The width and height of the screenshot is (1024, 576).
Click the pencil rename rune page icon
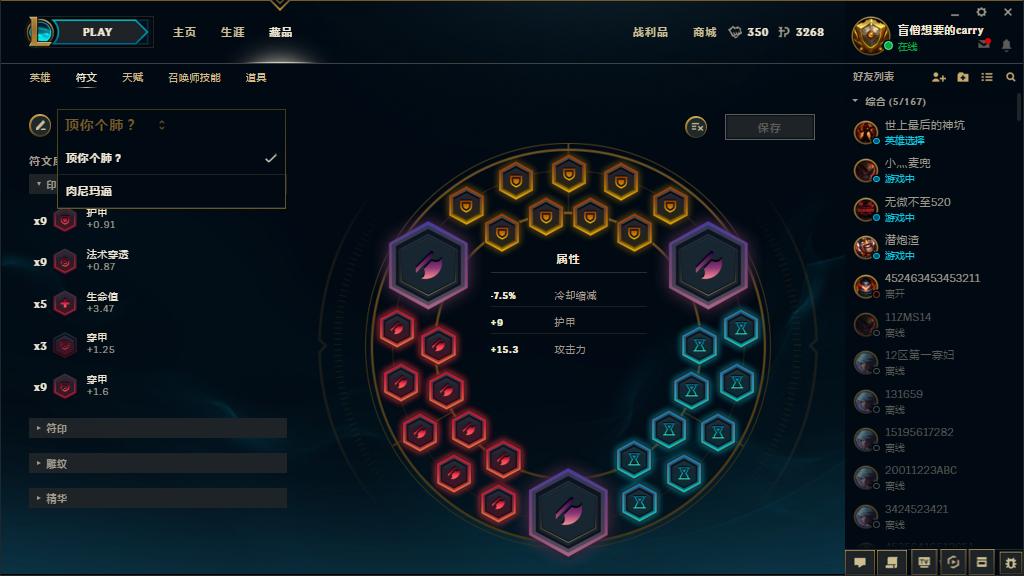coord(40,125)
